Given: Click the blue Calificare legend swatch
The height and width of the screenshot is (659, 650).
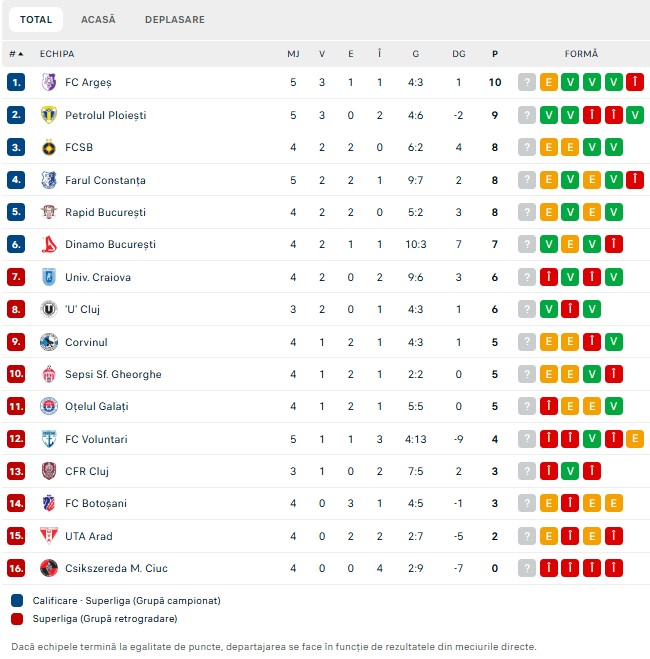Looking at the screenshot, I should 17,600.
